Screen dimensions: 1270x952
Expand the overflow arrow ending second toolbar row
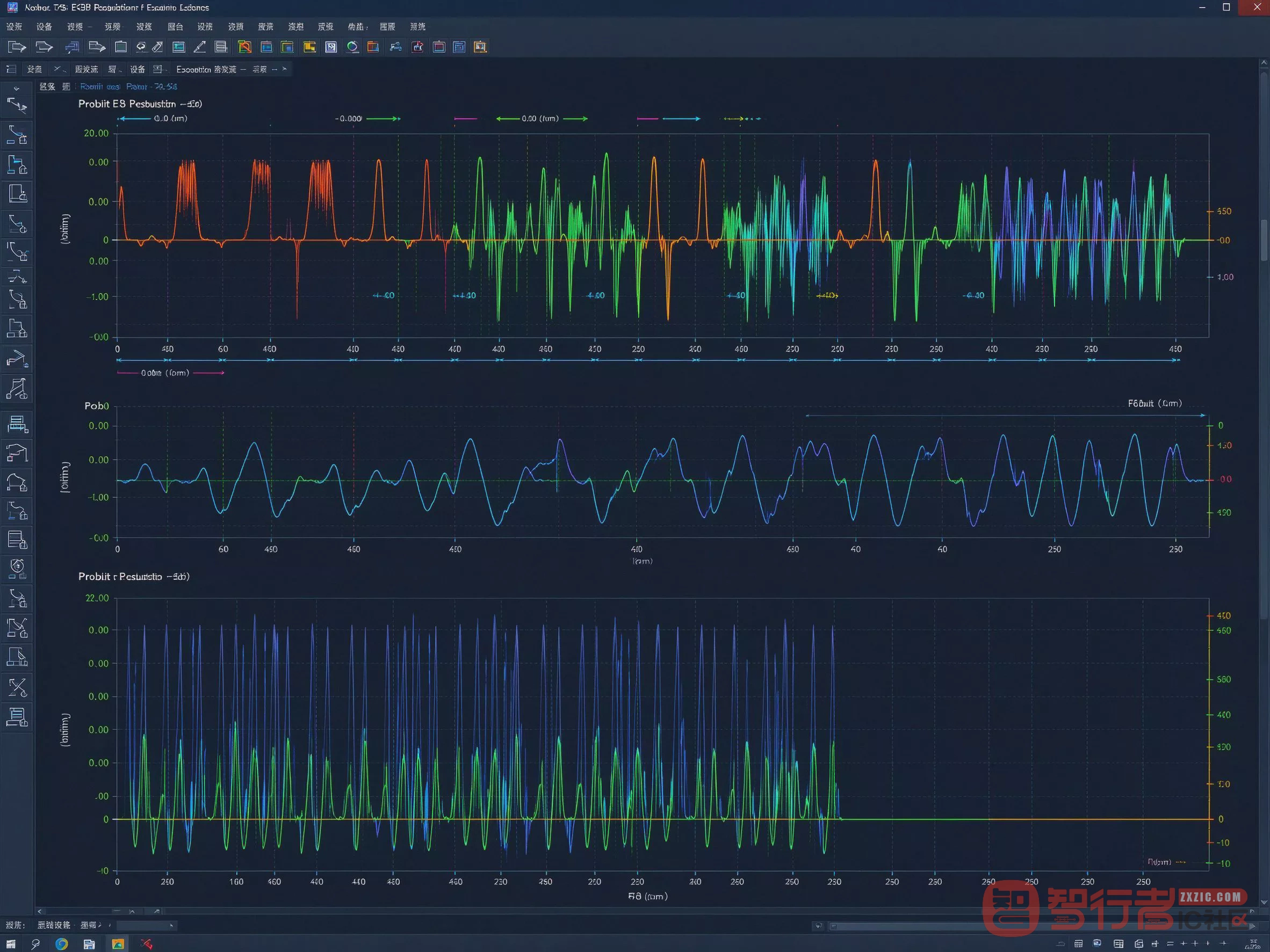[284, 69]
